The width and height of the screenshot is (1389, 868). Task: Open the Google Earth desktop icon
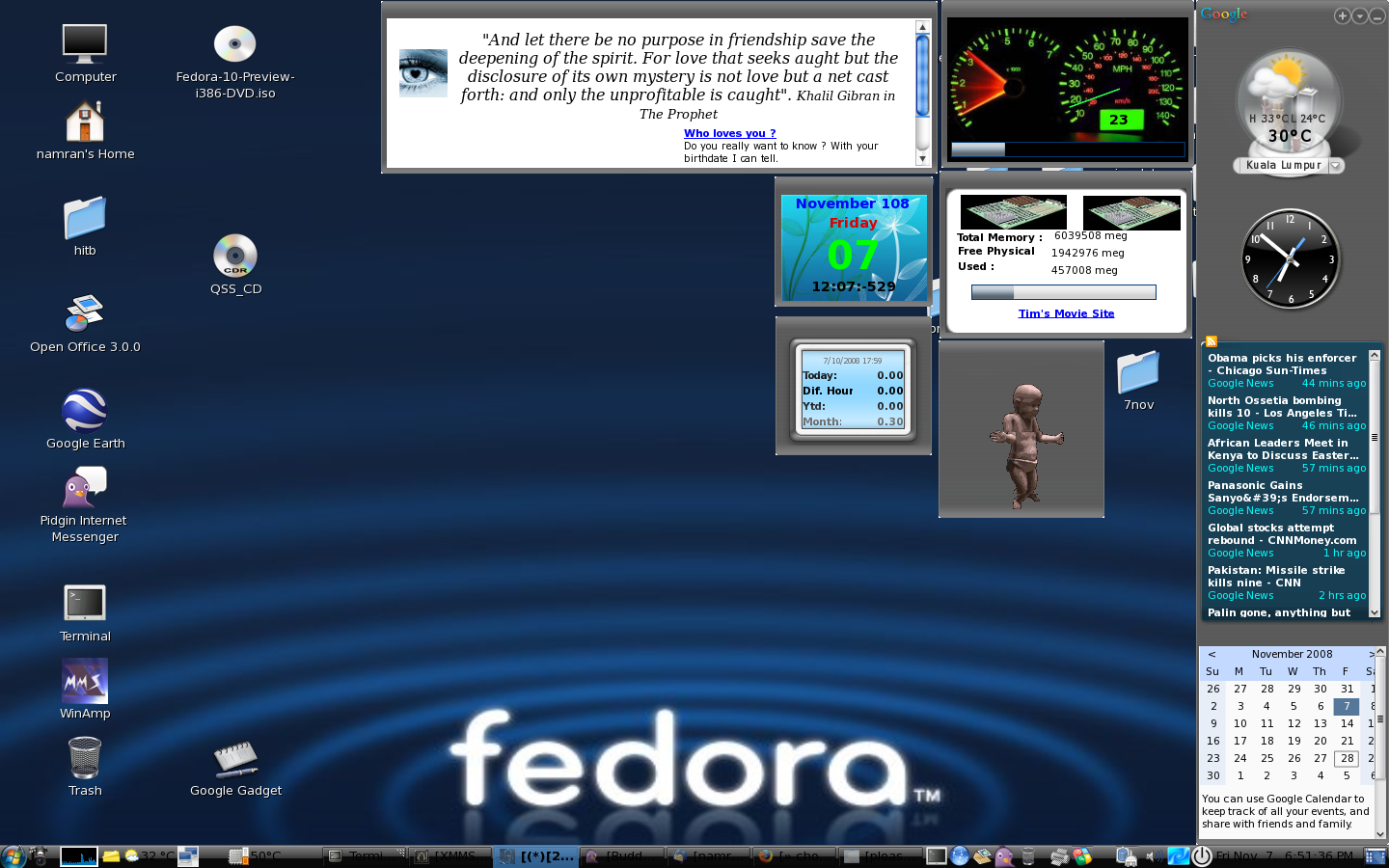85,411
